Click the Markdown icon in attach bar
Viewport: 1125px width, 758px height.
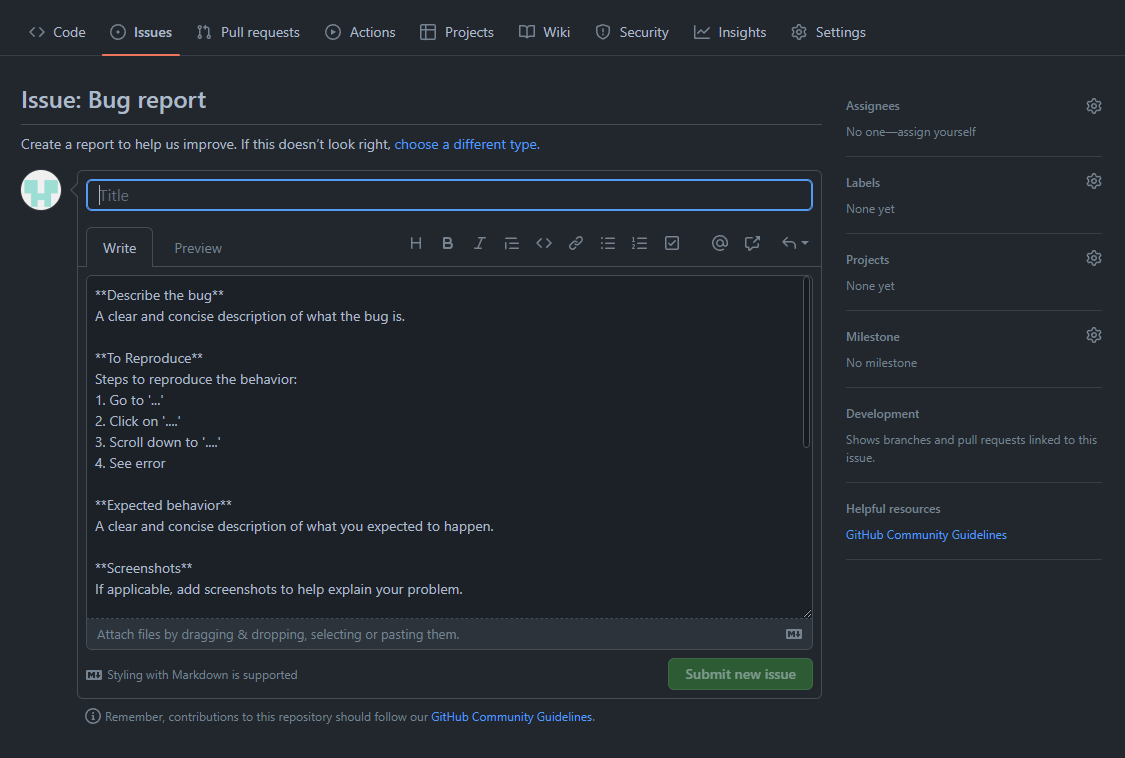pyautogui.click(x=794, y=634)
